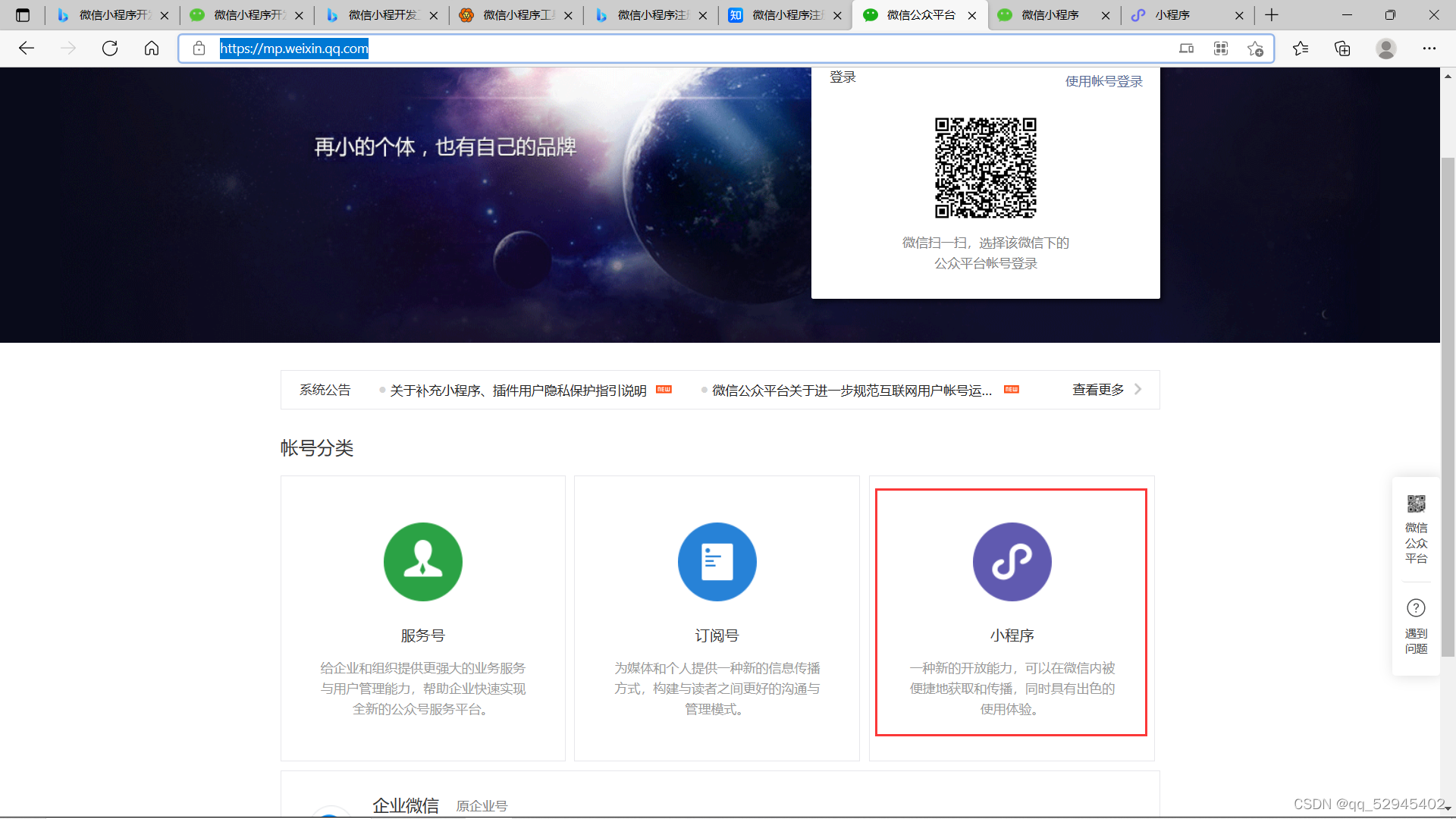Click scrollbar up arrow
Viewport: 1456px width, 819px height.
pyautogui.click(x=1448, y=76)
